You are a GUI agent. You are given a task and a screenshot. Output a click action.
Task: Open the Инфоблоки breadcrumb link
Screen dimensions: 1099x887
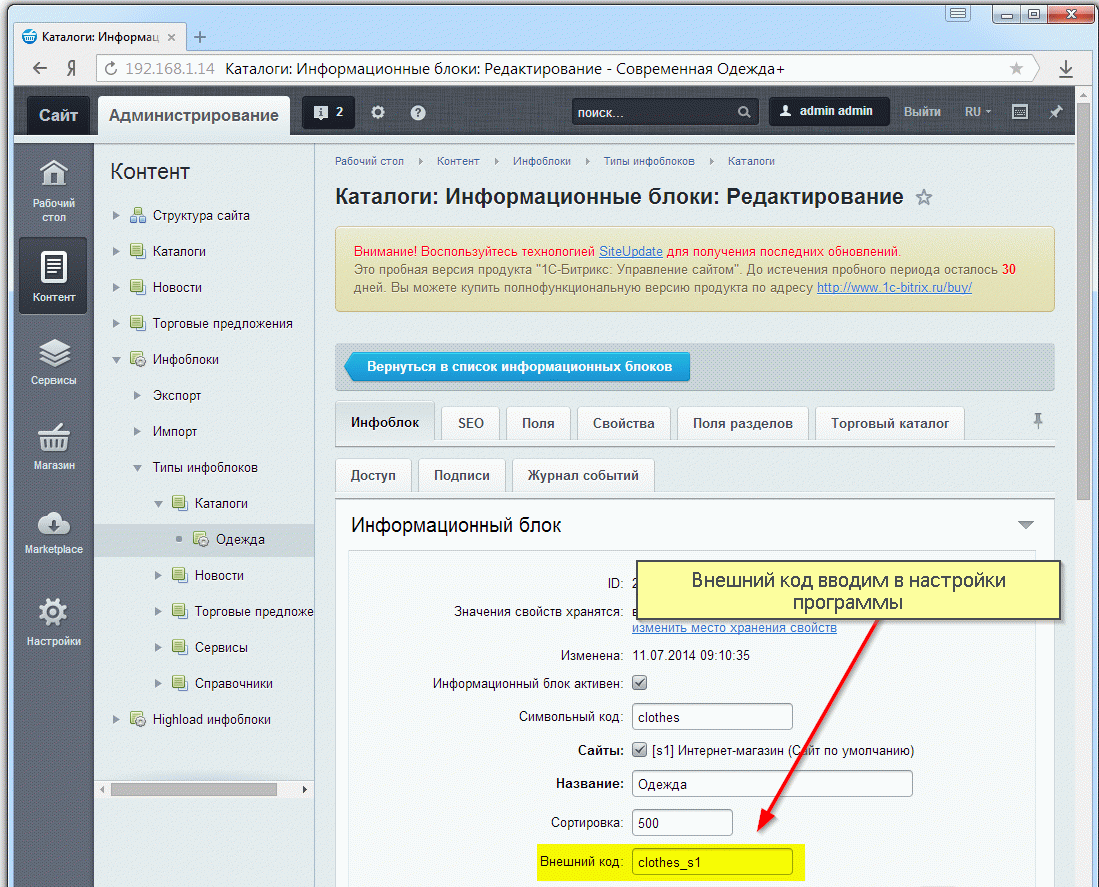click(x=542, y=161)
